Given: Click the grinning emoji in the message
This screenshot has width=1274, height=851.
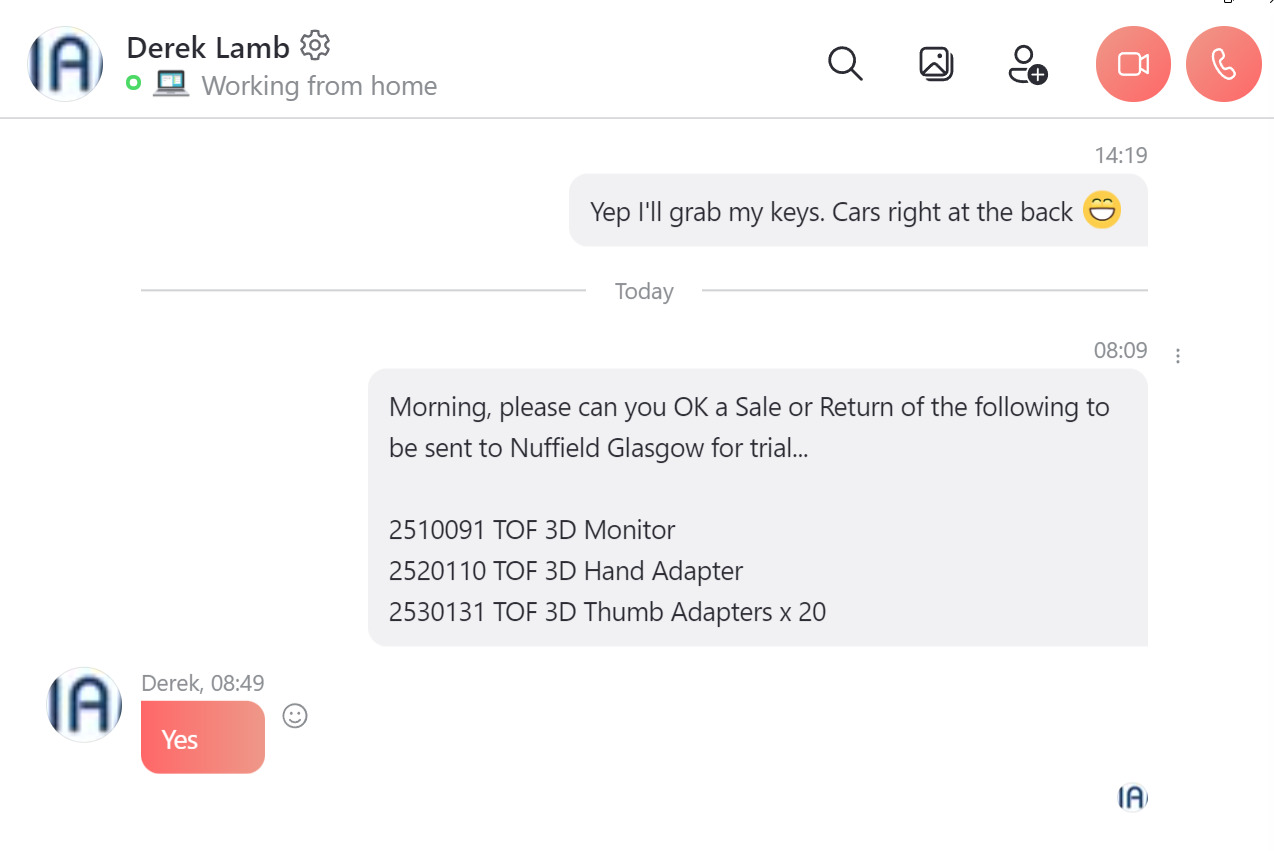Looking at the screenshot, I should (x=1102, y=210).
